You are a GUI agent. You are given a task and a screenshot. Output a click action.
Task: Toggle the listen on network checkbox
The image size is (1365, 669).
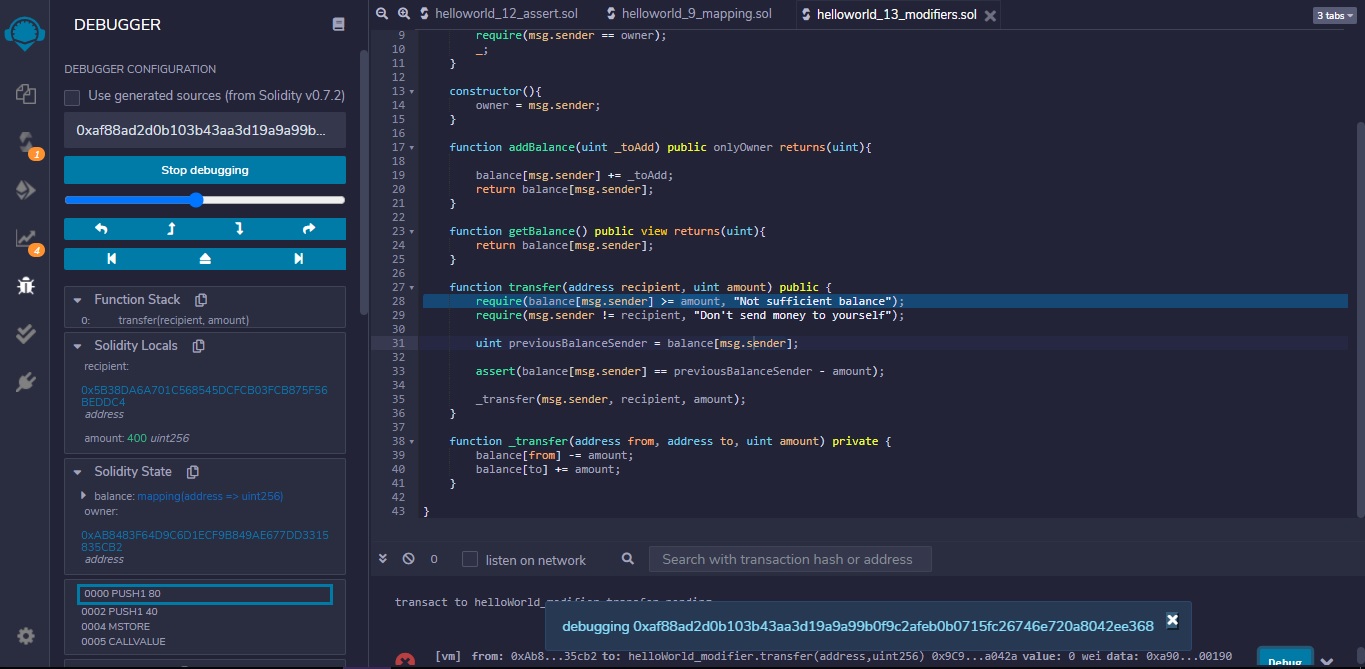click(470, 559)
